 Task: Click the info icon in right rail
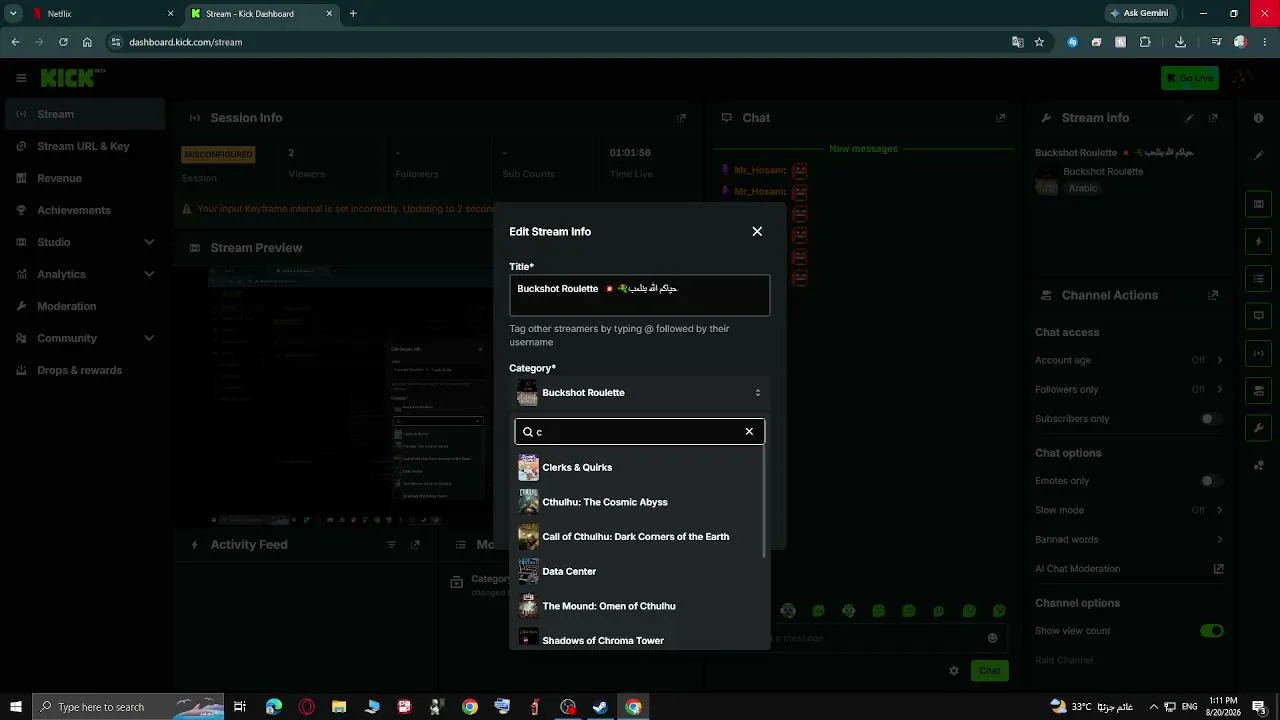tap(1258, 118)
